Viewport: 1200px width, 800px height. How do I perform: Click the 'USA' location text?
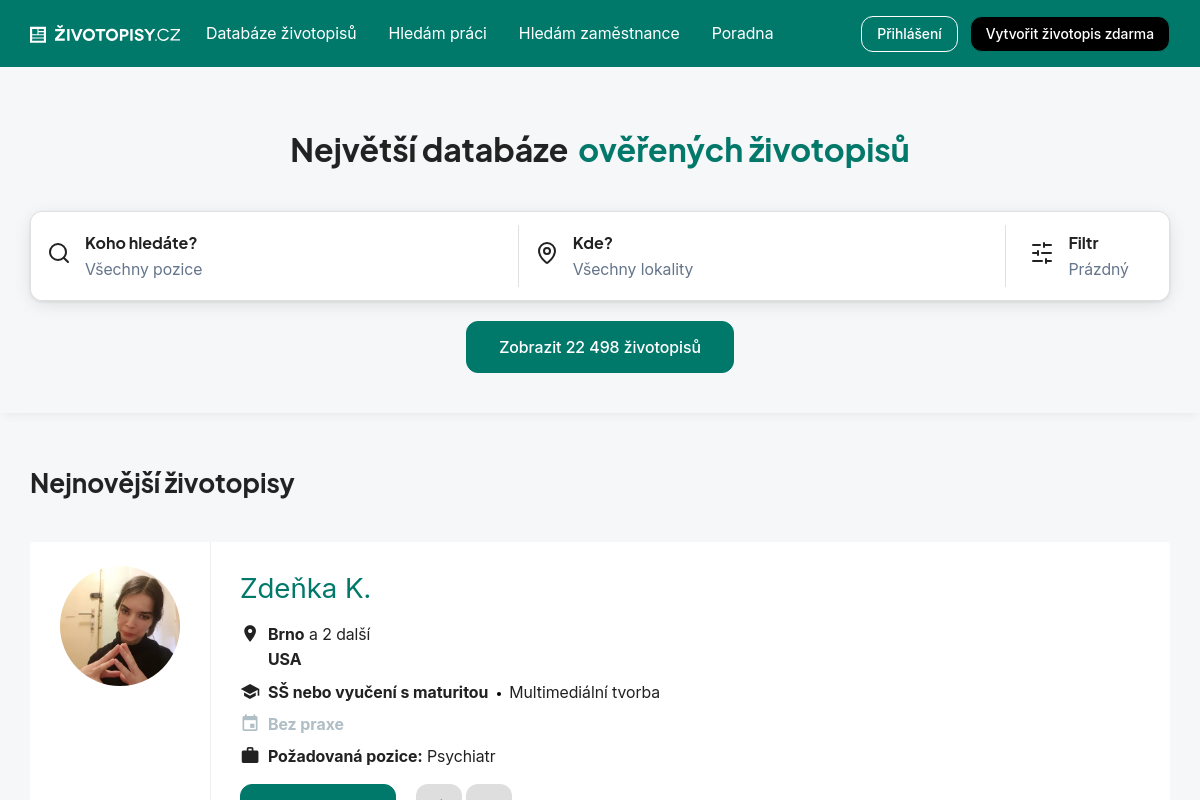285,659
